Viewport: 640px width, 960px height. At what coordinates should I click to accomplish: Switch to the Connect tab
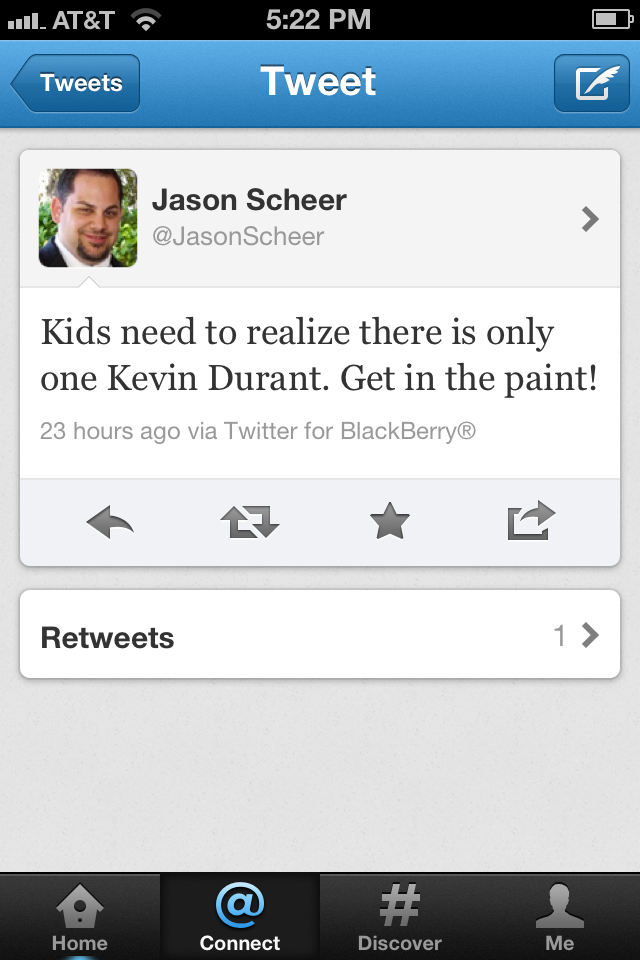point(239,917)
